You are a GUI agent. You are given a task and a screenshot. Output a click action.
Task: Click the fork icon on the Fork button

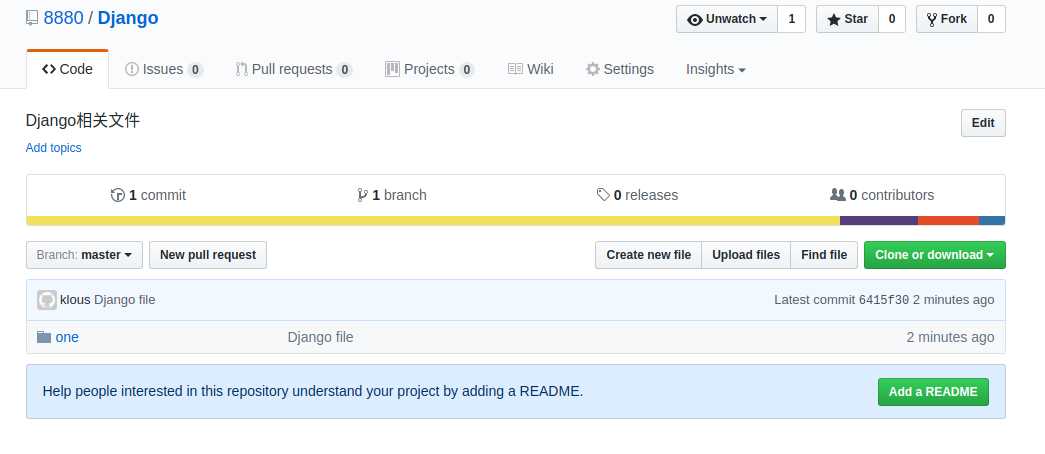(x=932, y=19)
